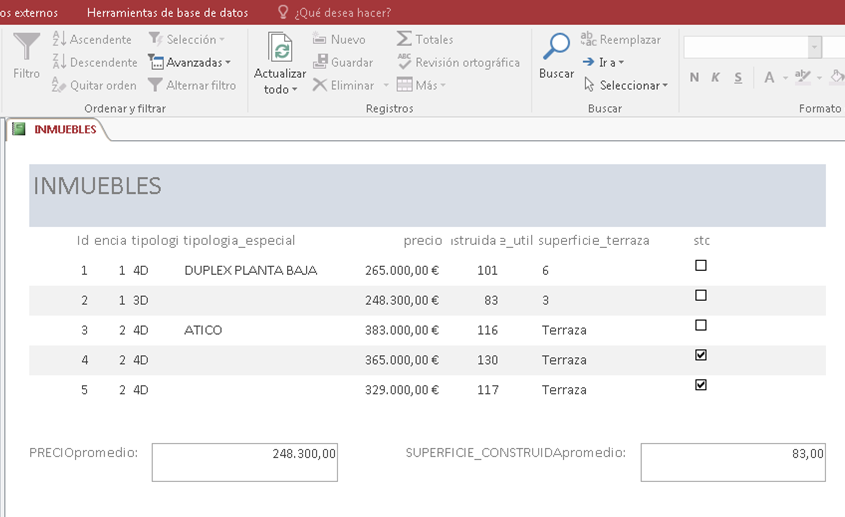Click the Filtro funnel icon

tap(26, 47)
